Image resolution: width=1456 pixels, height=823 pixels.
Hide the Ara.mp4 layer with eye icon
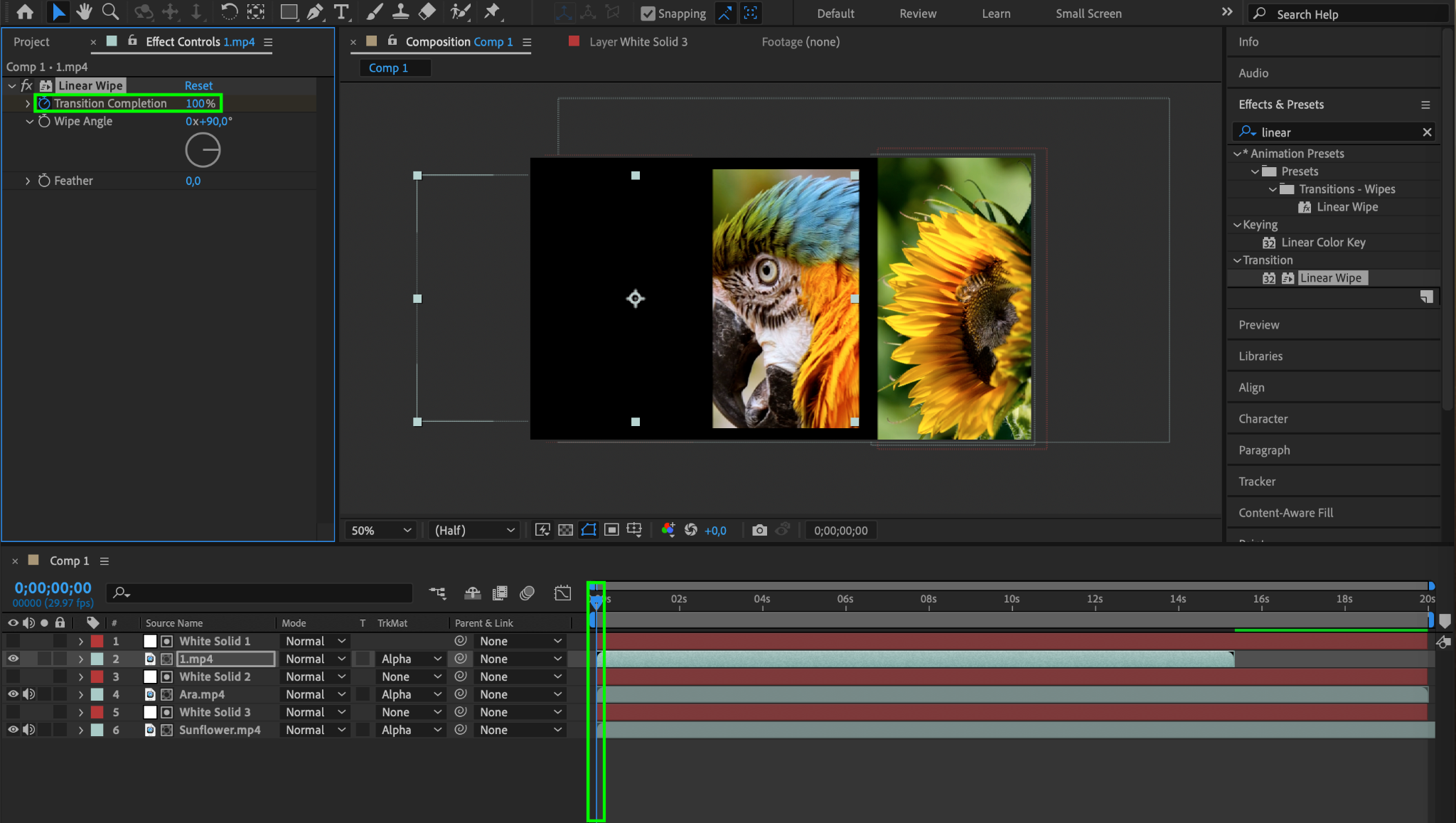point(13,694)
